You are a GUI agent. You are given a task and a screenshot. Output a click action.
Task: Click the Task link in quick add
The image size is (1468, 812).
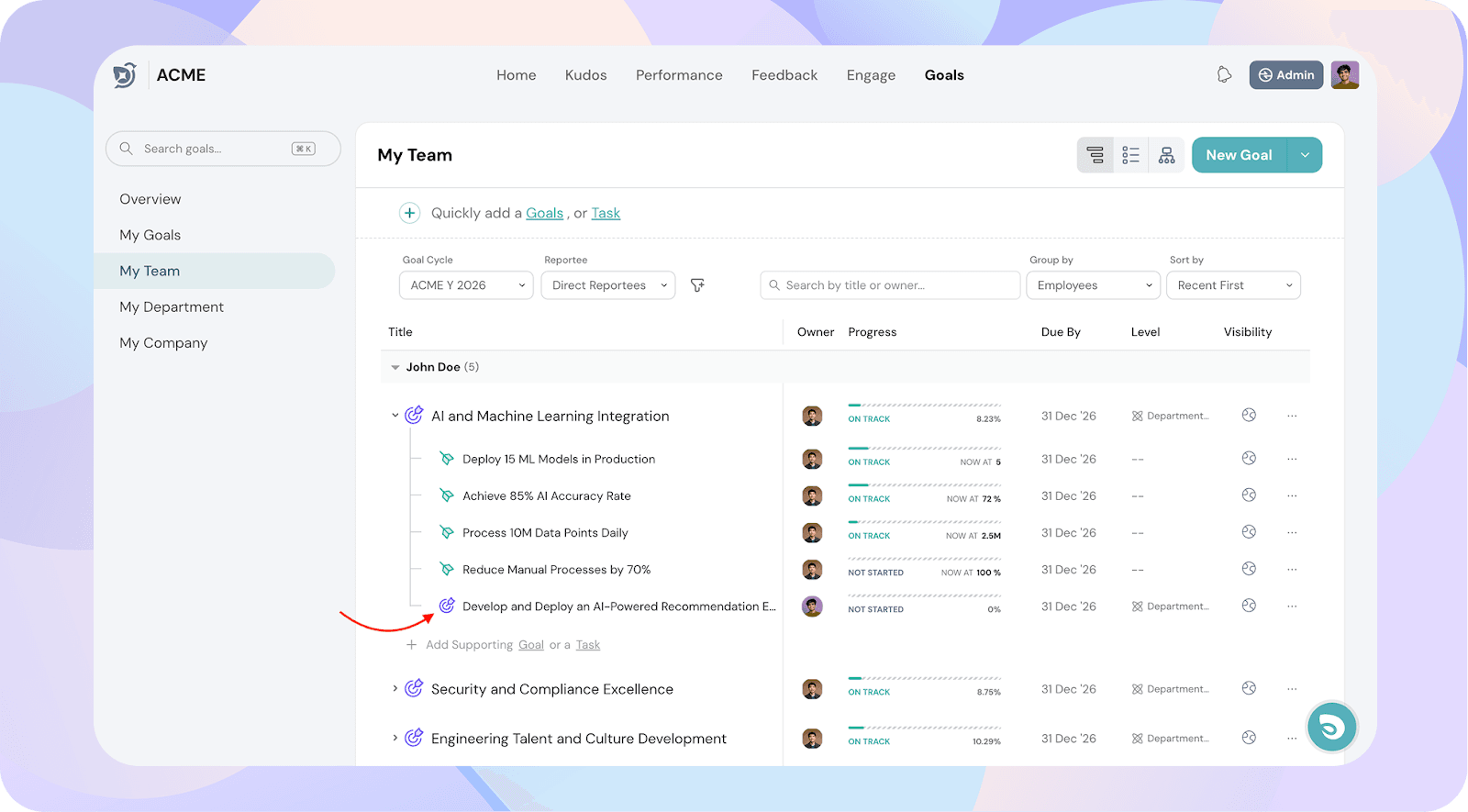pyautogui.click(x=606, y=213)
